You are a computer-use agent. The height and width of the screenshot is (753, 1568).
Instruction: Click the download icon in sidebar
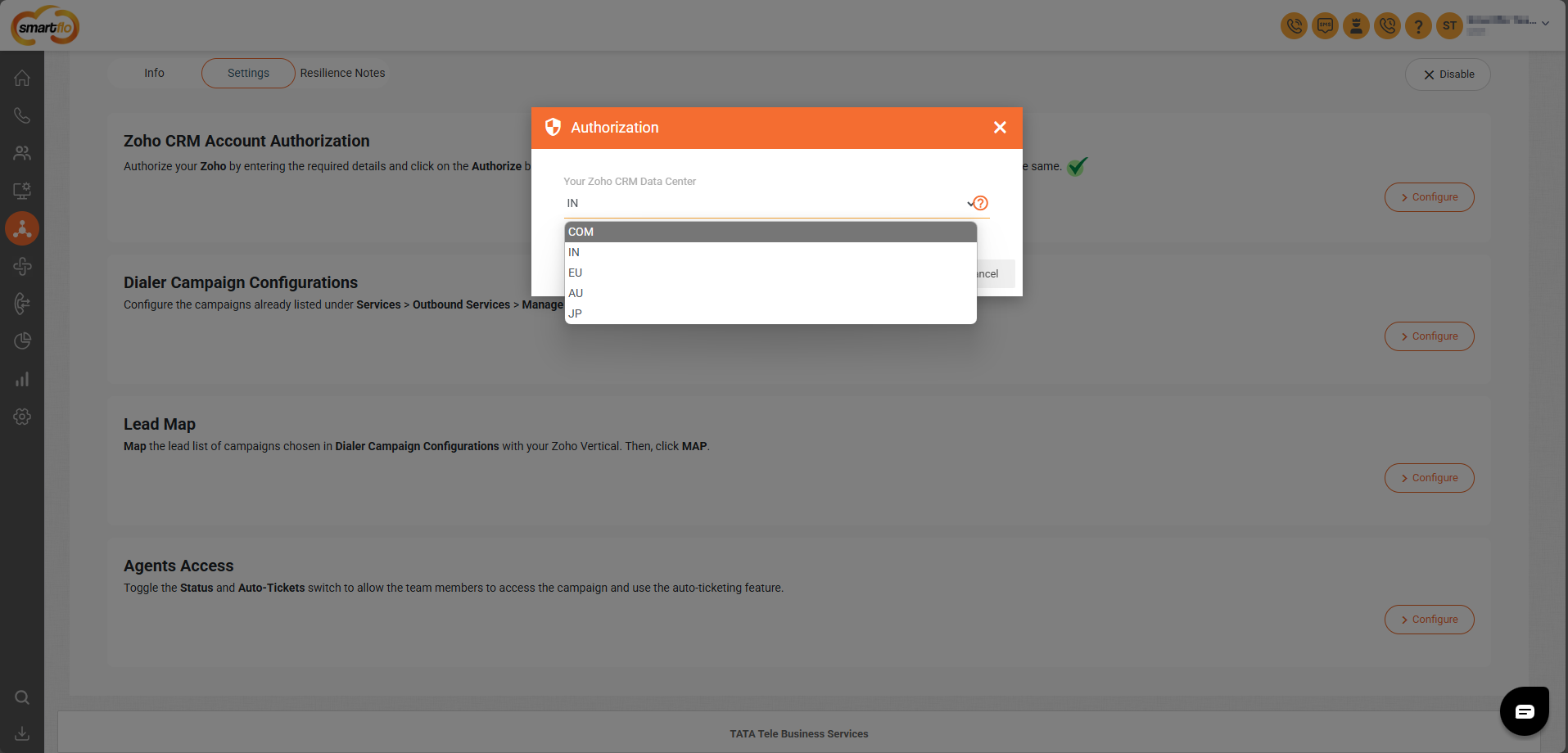(22, 733)
